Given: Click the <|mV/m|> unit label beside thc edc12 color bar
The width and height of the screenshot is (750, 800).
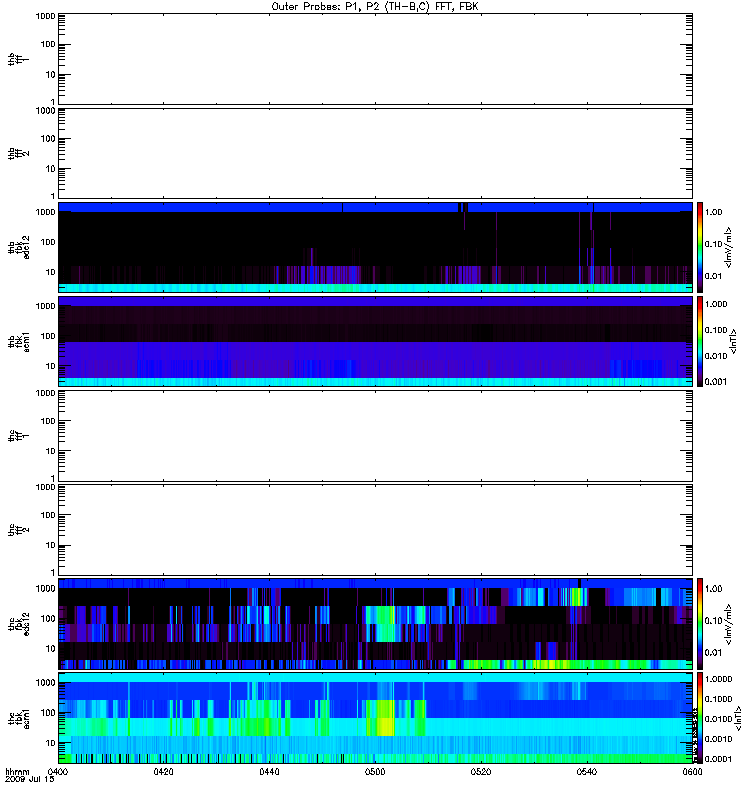Looking at the screenshot, I should point(729,624).
